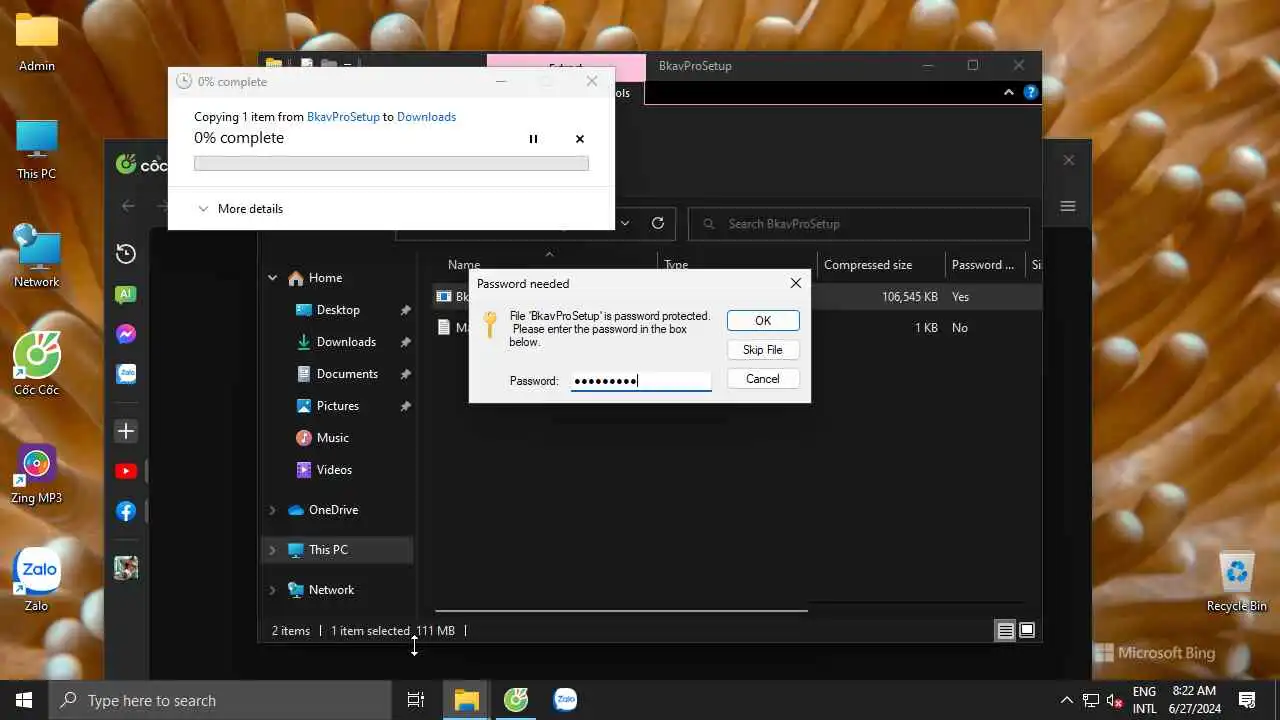Open Facebook in Cốc Cốc sidebar

pyautogui.click(x=126, y=511)
